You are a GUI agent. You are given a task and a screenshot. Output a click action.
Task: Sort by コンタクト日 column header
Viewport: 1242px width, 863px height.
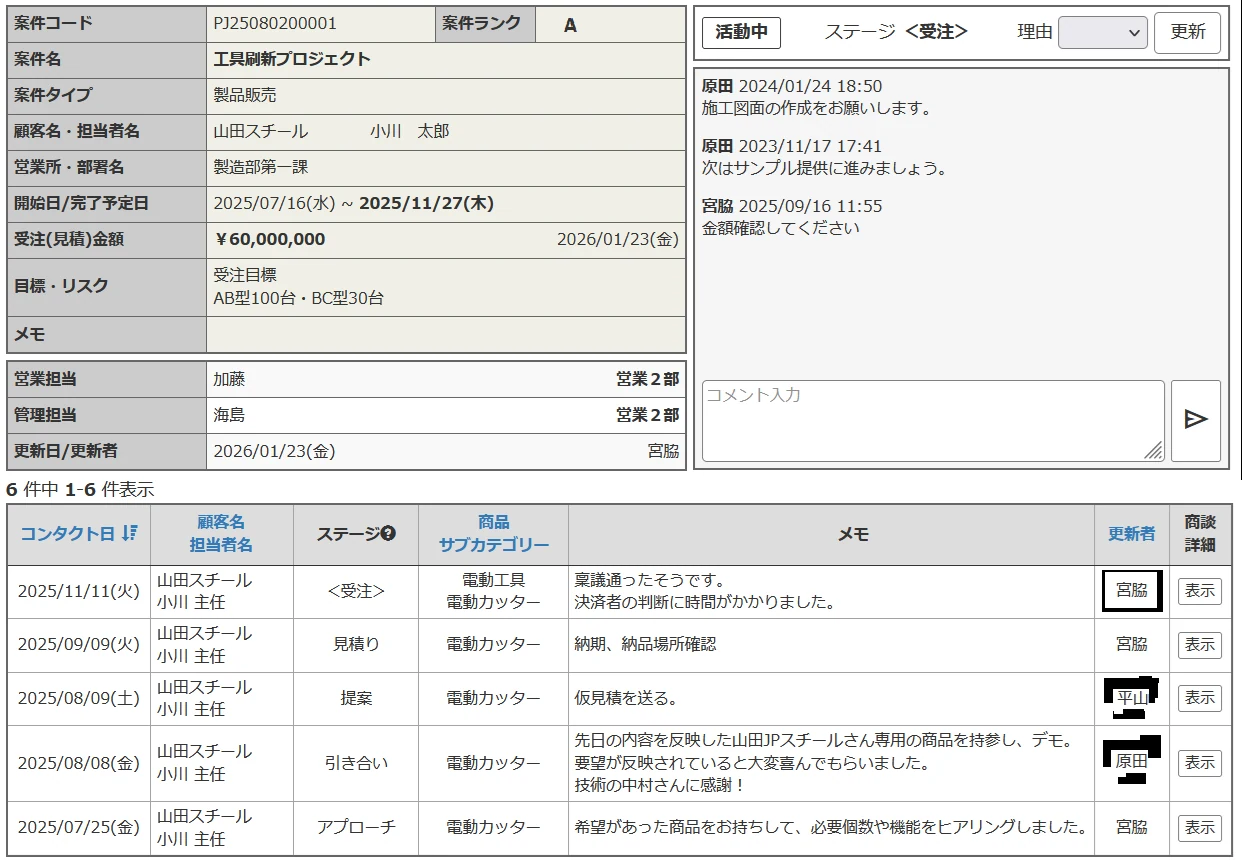point(67,534)
